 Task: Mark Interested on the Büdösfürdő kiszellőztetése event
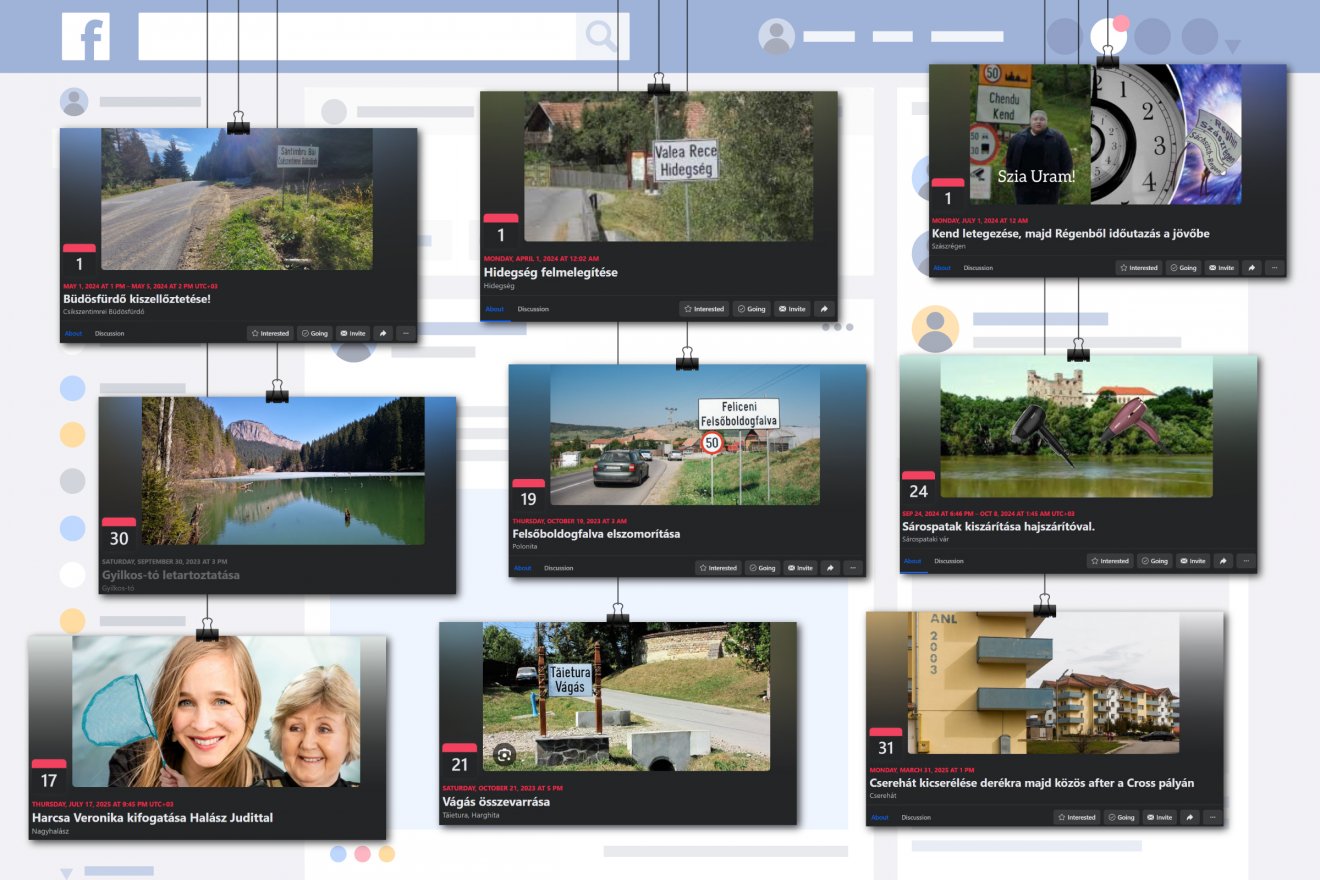pos(270,333)
